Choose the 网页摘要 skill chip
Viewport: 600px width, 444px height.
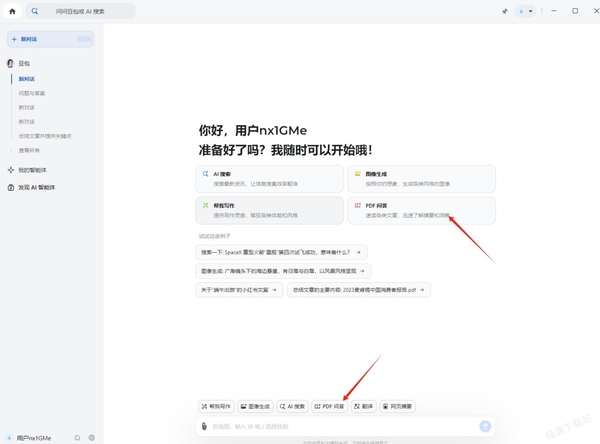397,406
